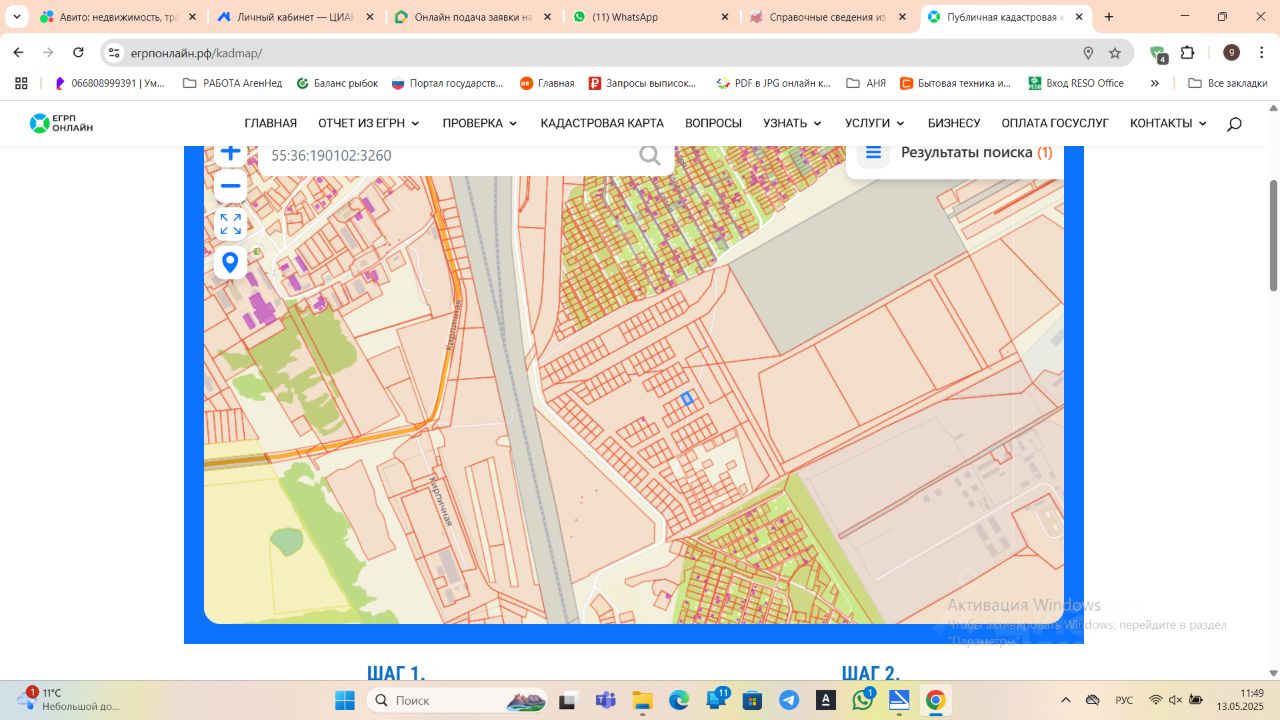Open site search in the header
This screenshot has height=720, width=1280.
(1234, 124)
